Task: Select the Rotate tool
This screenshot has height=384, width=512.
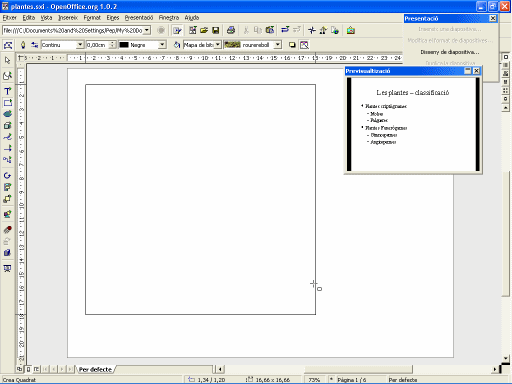Action: pos(7,175)
